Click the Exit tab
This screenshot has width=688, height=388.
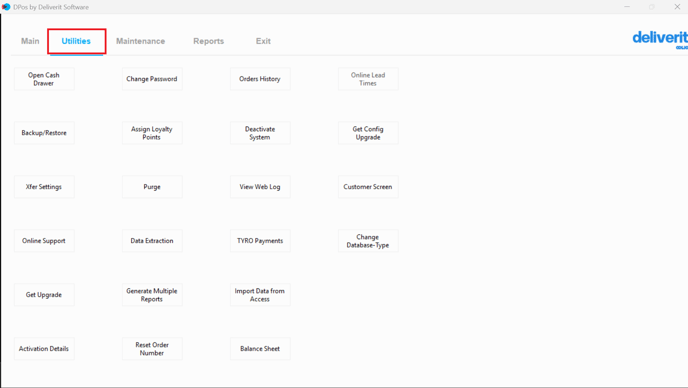(263, 41)
